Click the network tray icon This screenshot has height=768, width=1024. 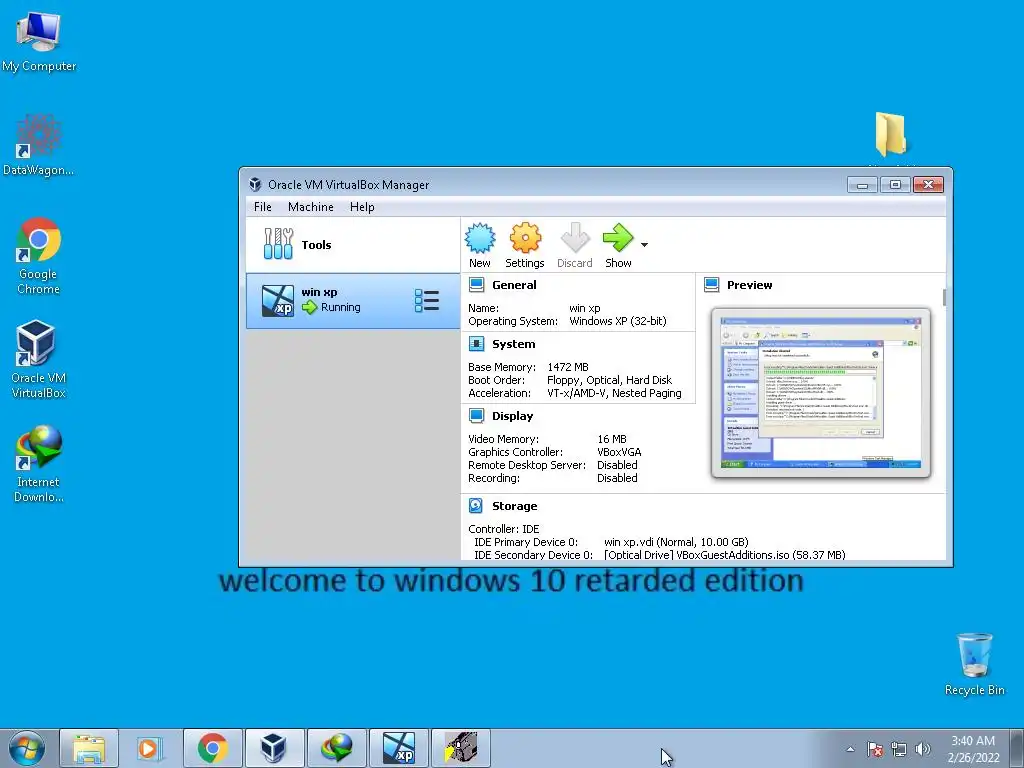[899, 749]
